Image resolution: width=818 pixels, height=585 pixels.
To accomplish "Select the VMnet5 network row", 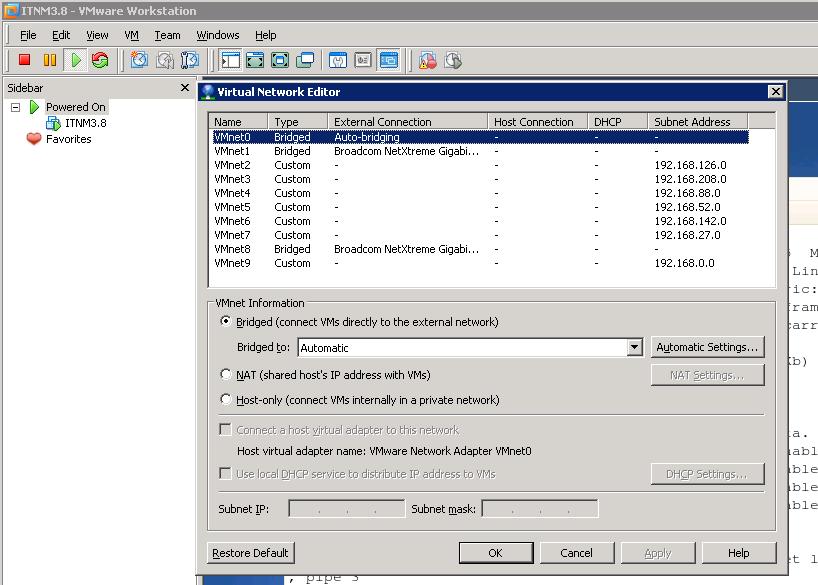I will pyautogui.click(x=480, y=207).
